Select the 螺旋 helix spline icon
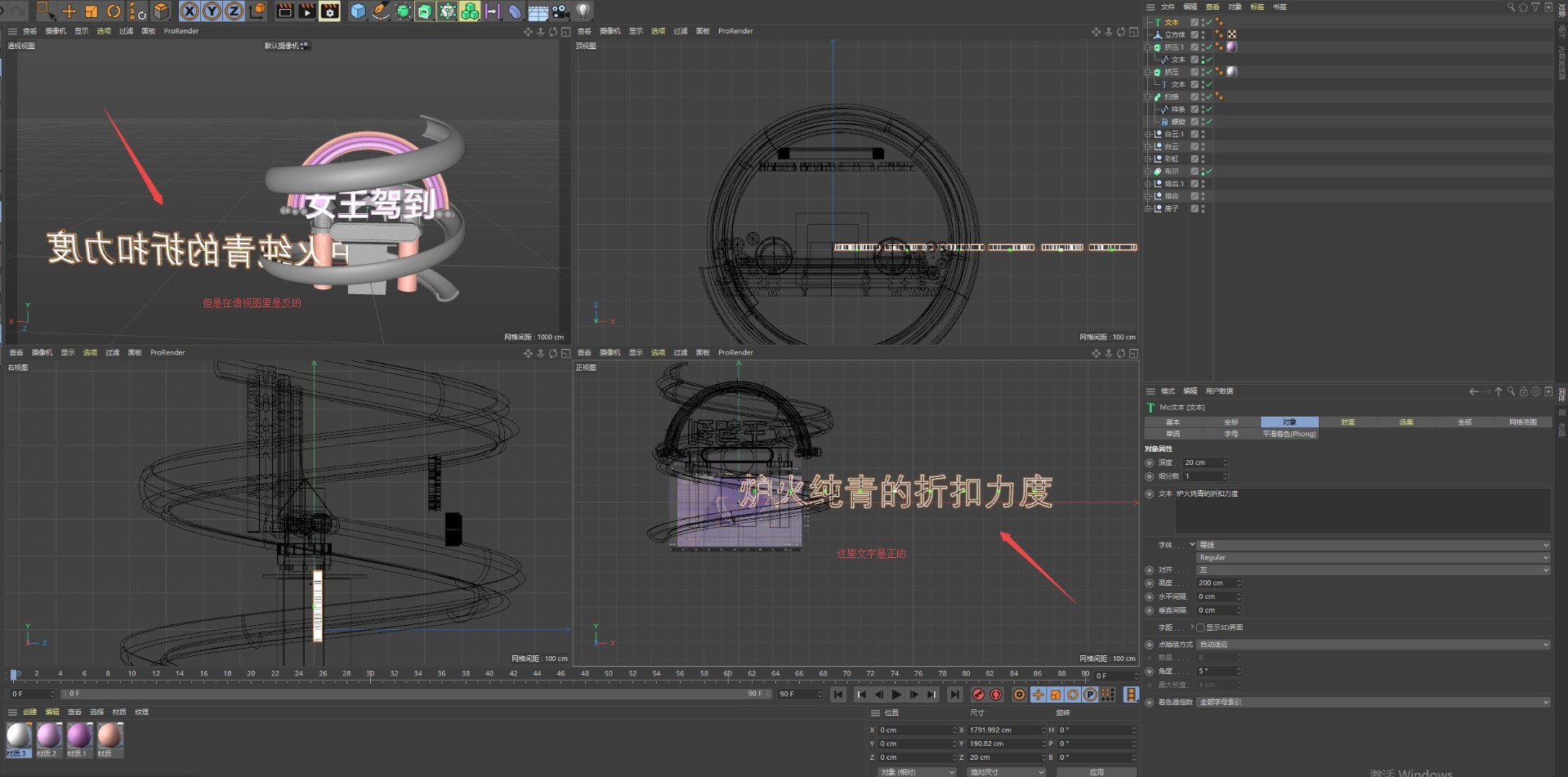The height and width of the screenshot is (777, 1568). (1164, 121)
